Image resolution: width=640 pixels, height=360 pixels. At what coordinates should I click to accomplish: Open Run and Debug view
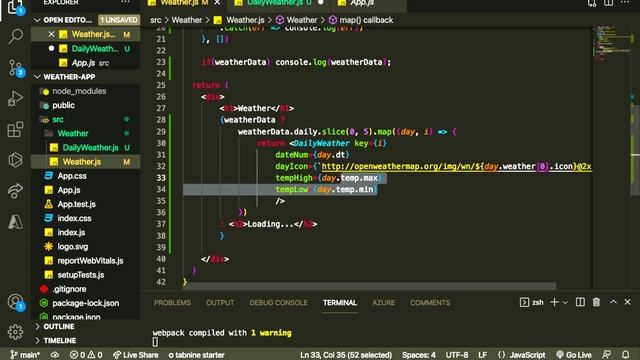tap(16, 98)
